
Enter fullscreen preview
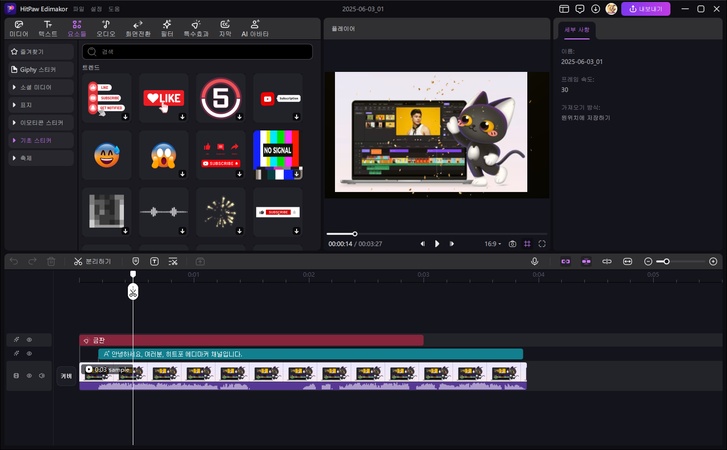coord(542,244)
